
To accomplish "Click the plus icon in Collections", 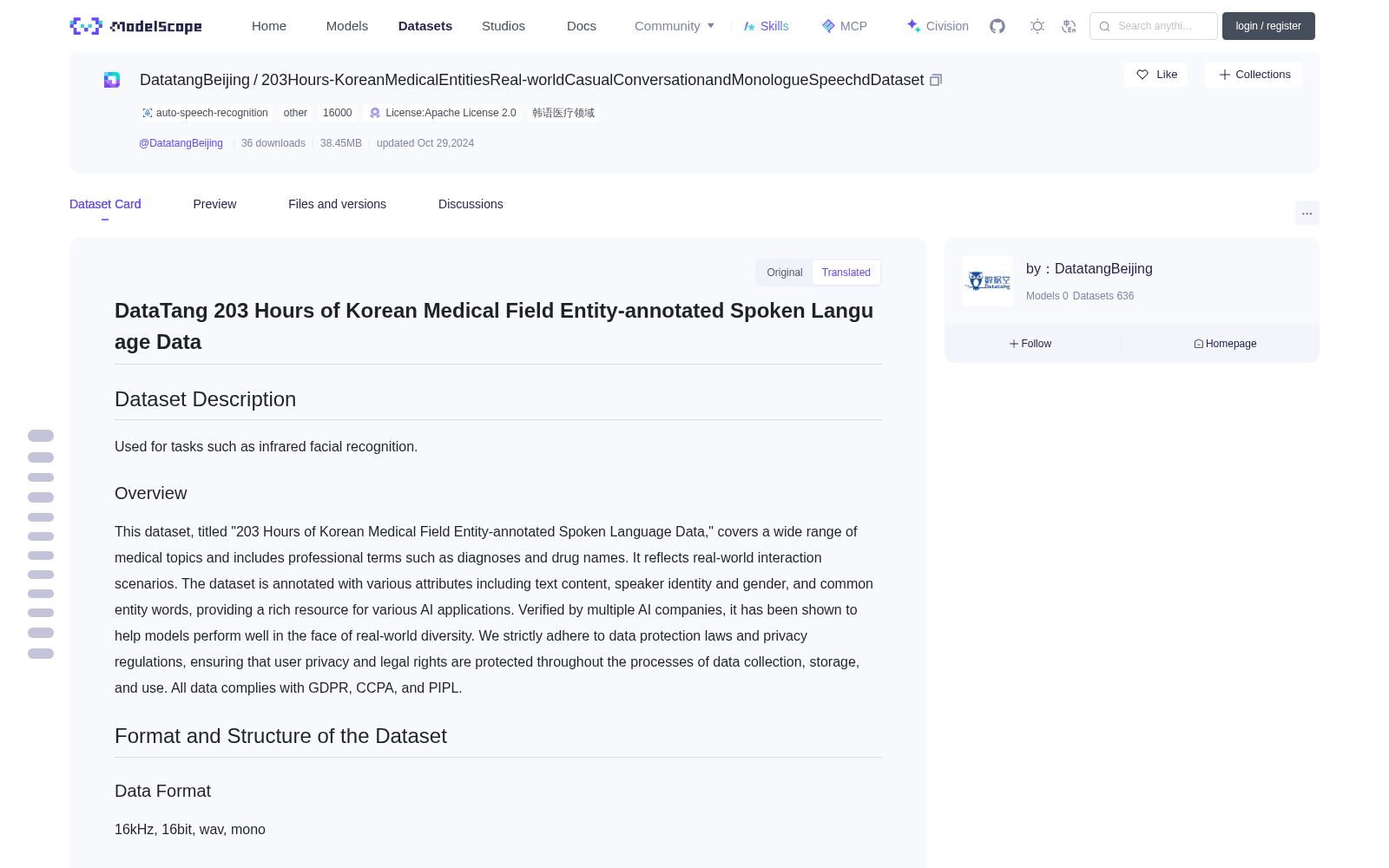I will (x=1225, y=75).
